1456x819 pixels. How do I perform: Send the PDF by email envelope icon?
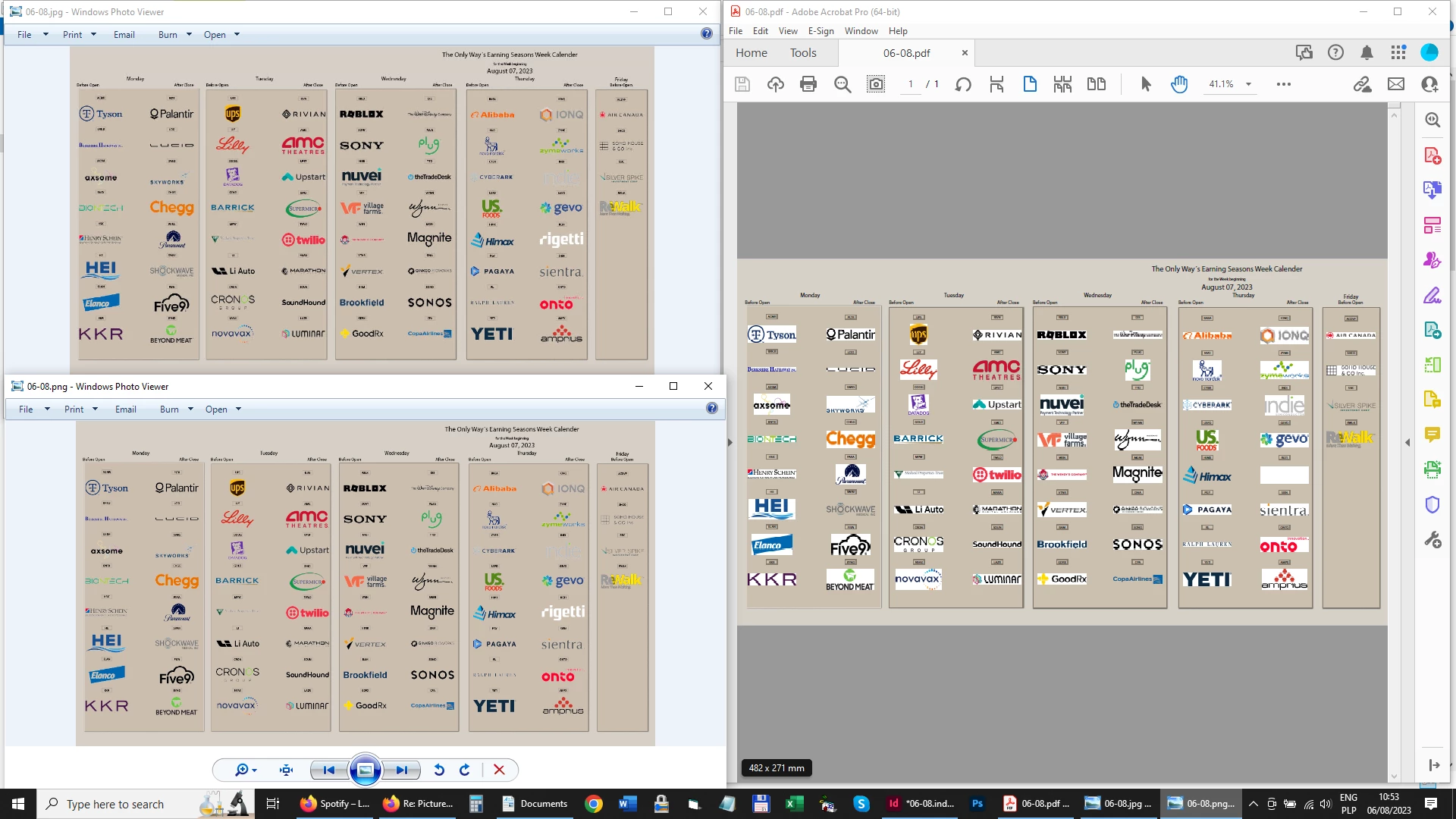(x=1396, y=84)
